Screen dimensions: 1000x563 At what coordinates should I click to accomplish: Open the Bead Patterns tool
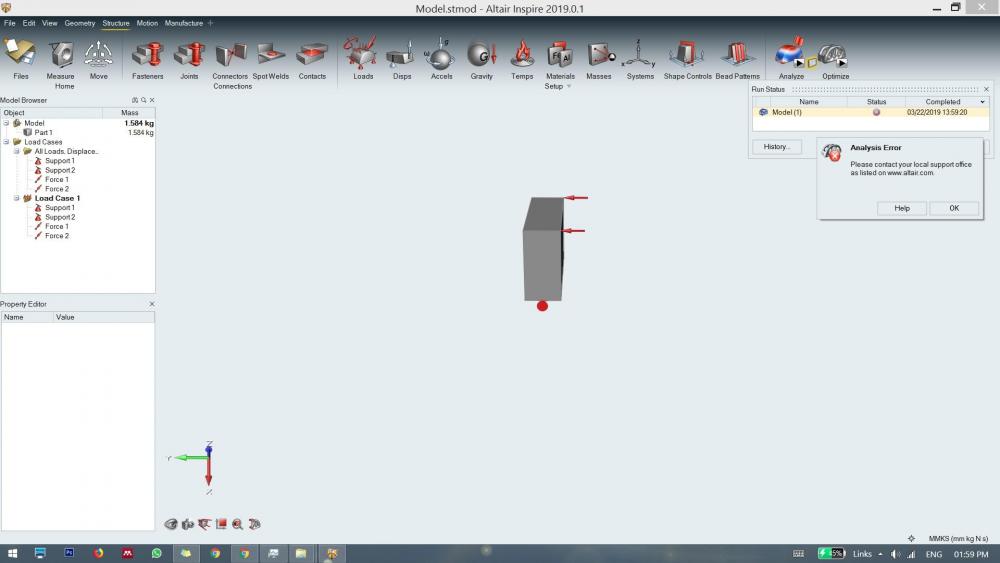tap(737, 54)
